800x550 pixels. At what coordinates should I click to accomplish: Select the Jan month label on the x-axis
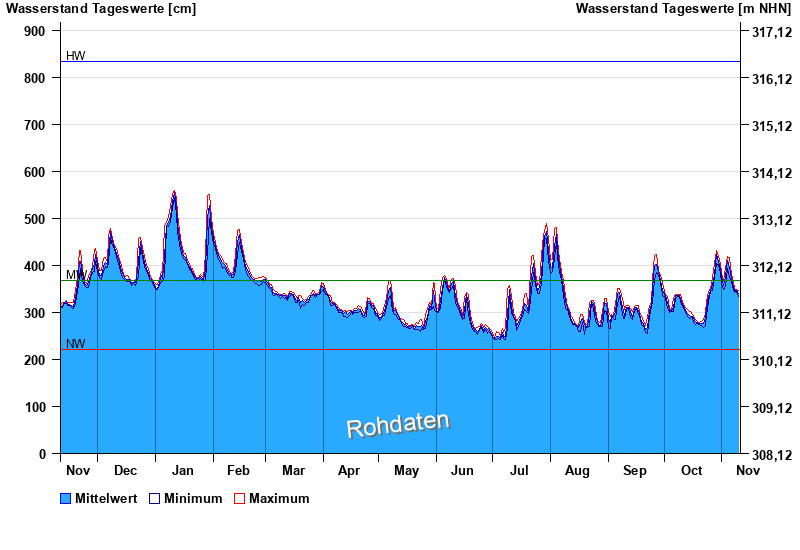click(x=184, y=470)
